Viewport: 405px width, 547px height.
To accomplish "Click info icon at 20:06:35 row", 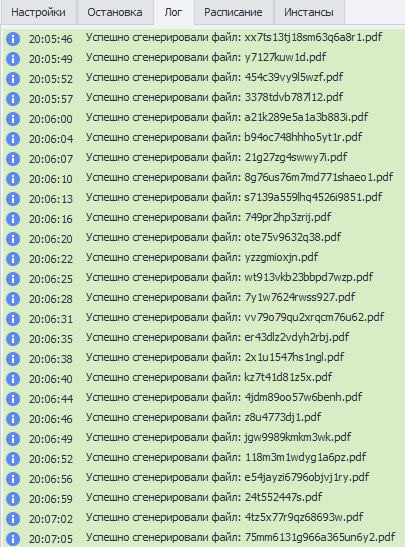I will click(x=13, y=339).
